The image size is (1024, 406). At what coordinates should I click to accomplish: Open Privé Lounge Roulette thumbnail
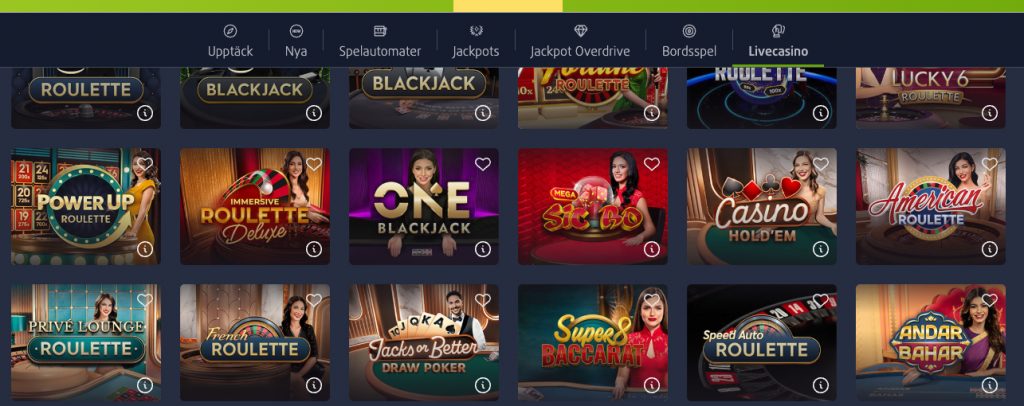(86, 342)
